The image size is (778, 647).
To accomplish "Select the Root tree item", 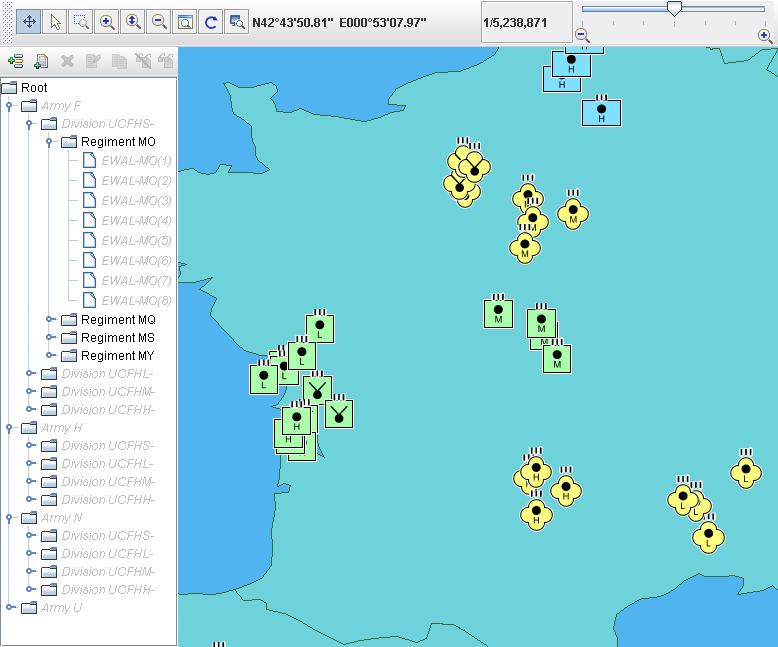I will pos(34,88).
